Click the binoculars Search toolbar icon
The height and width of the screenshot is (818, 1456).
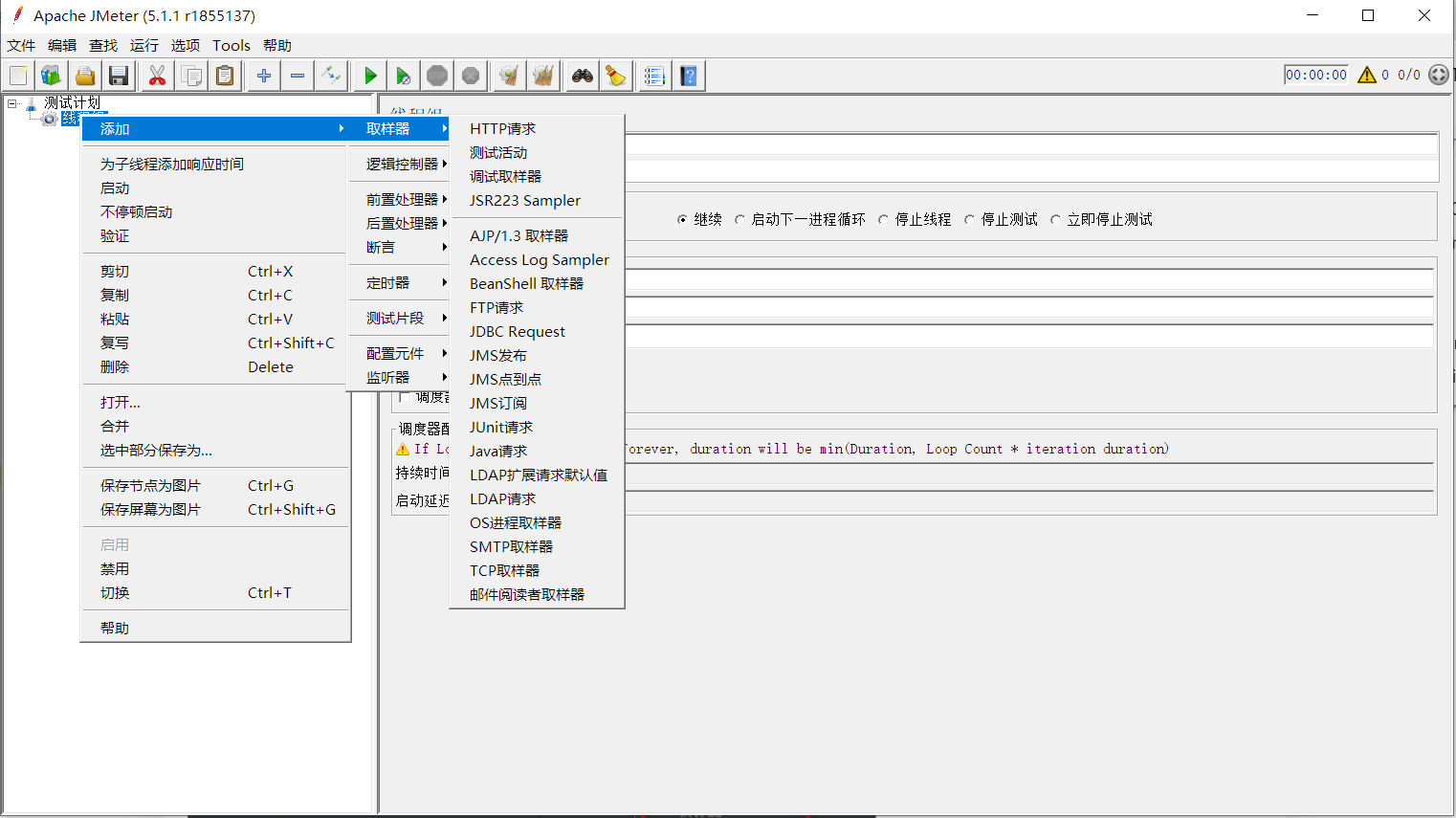coord(582,76)
